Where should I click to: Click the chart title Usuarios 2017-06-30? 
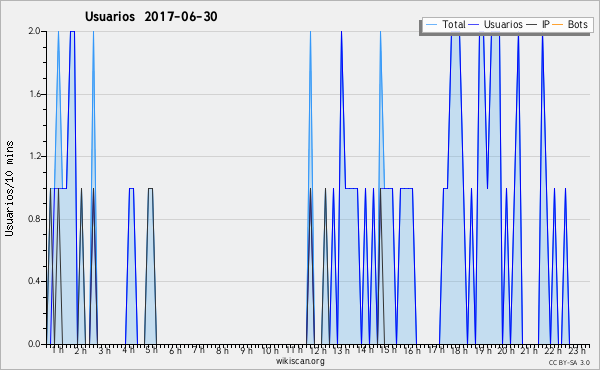pos(151,16)
